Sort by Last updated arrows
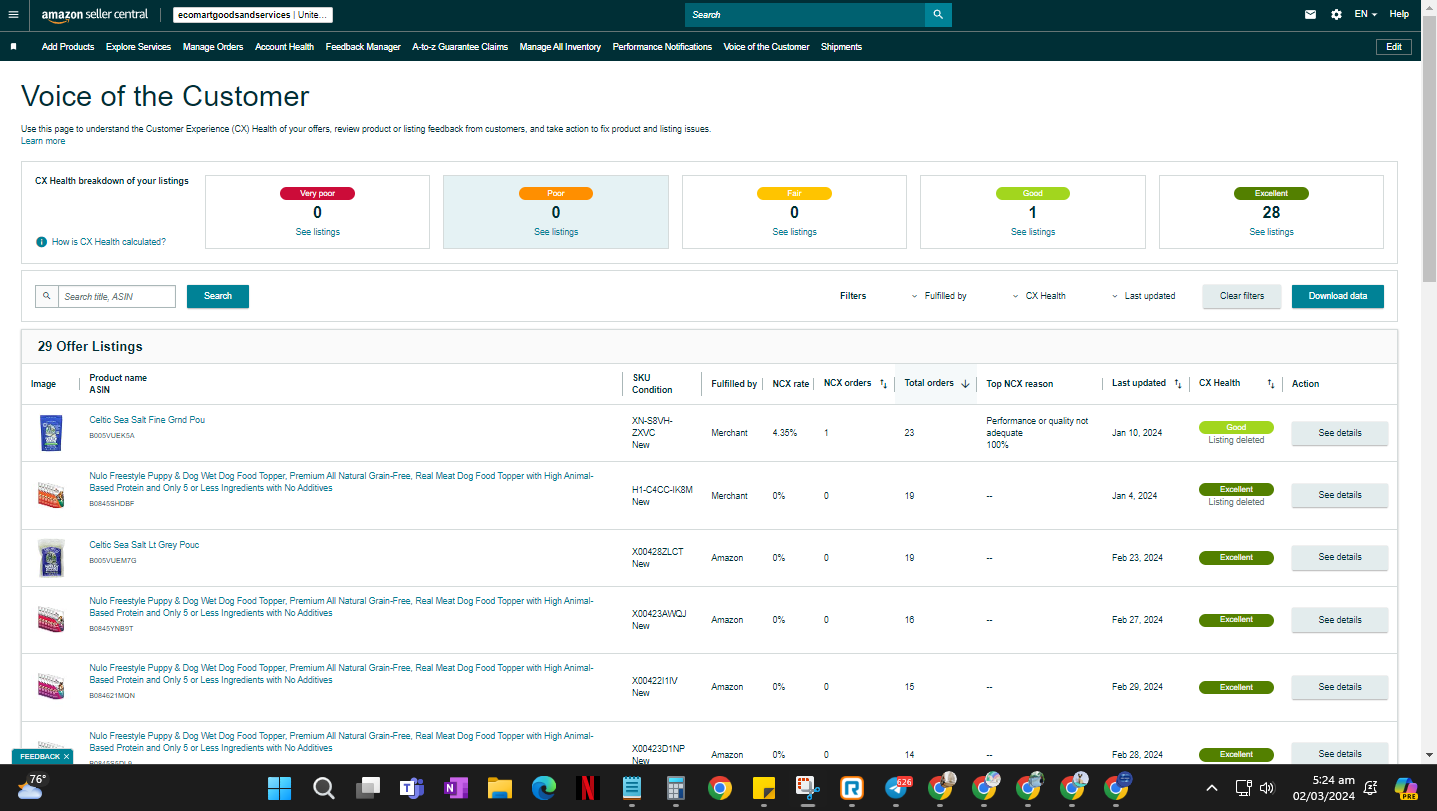 [1178, 384]
